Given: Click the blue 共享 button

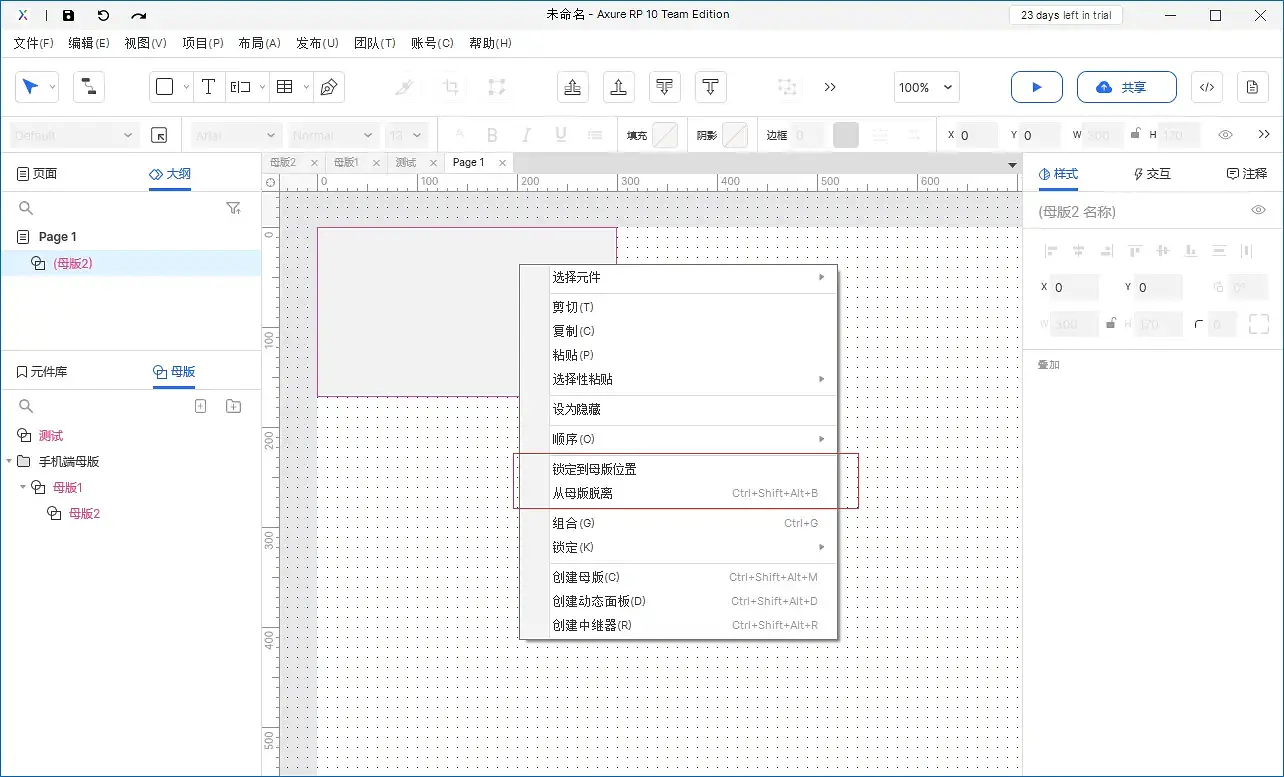Looking at the screenshot, I should pyautogui.click(x=1126, y=87).
